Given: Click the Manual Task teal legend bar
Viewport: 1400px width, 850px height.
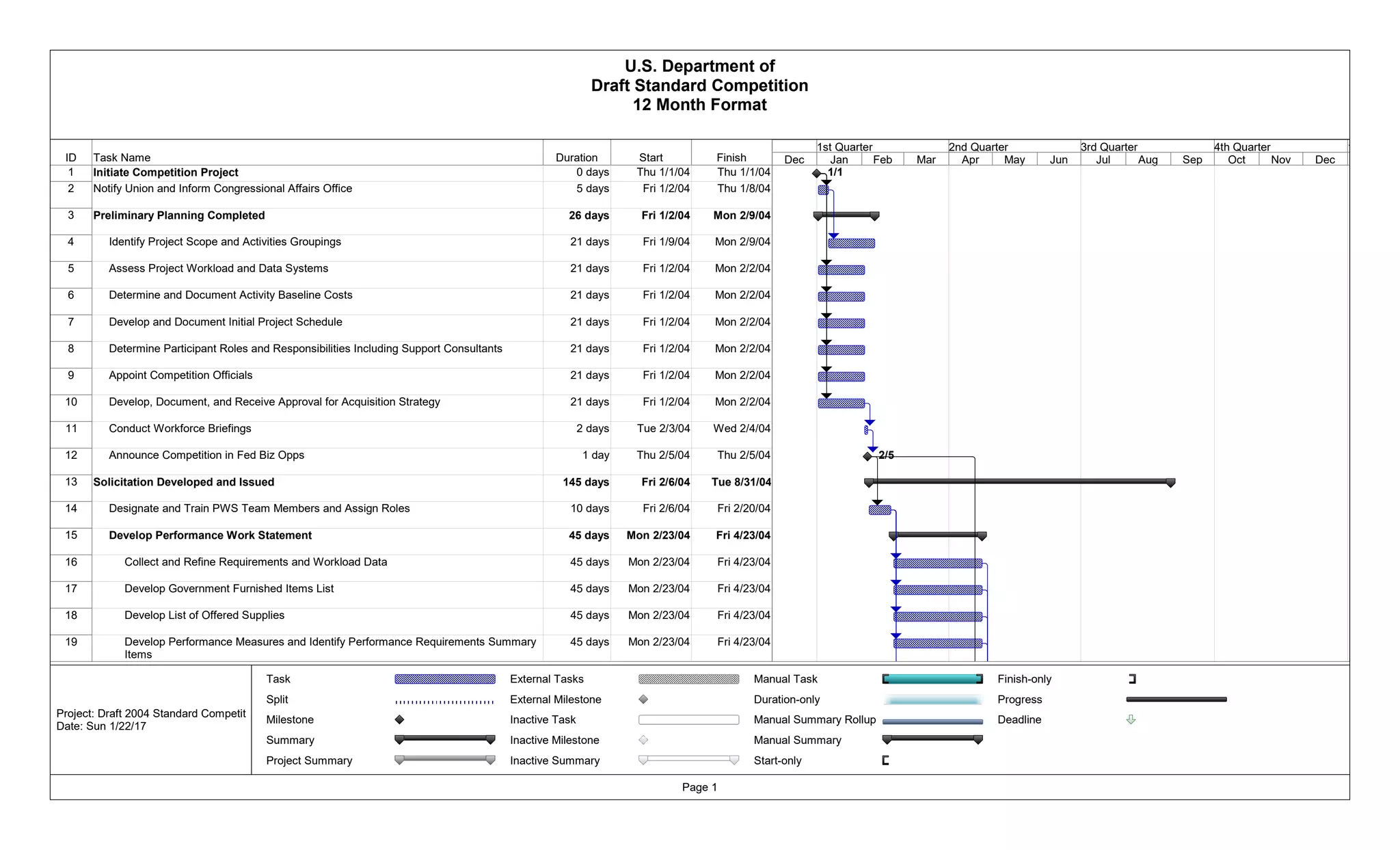Looking at the screenshot, I should coord(932,679).
